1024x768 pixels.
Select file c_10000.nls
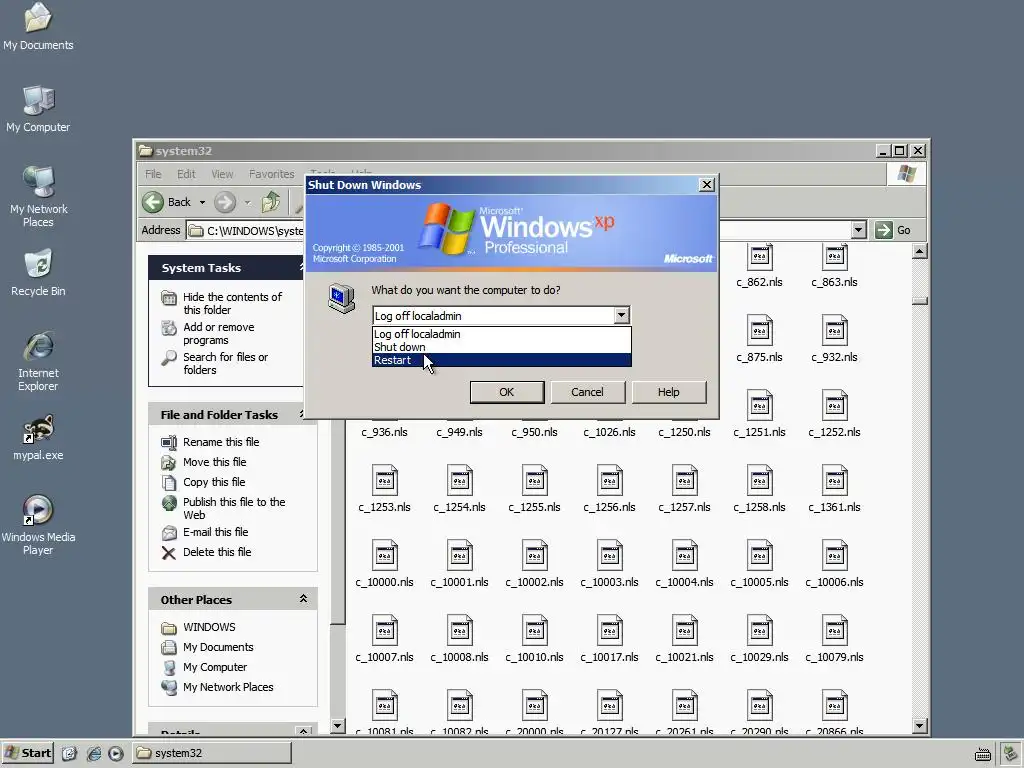click(x=385, y=564)
